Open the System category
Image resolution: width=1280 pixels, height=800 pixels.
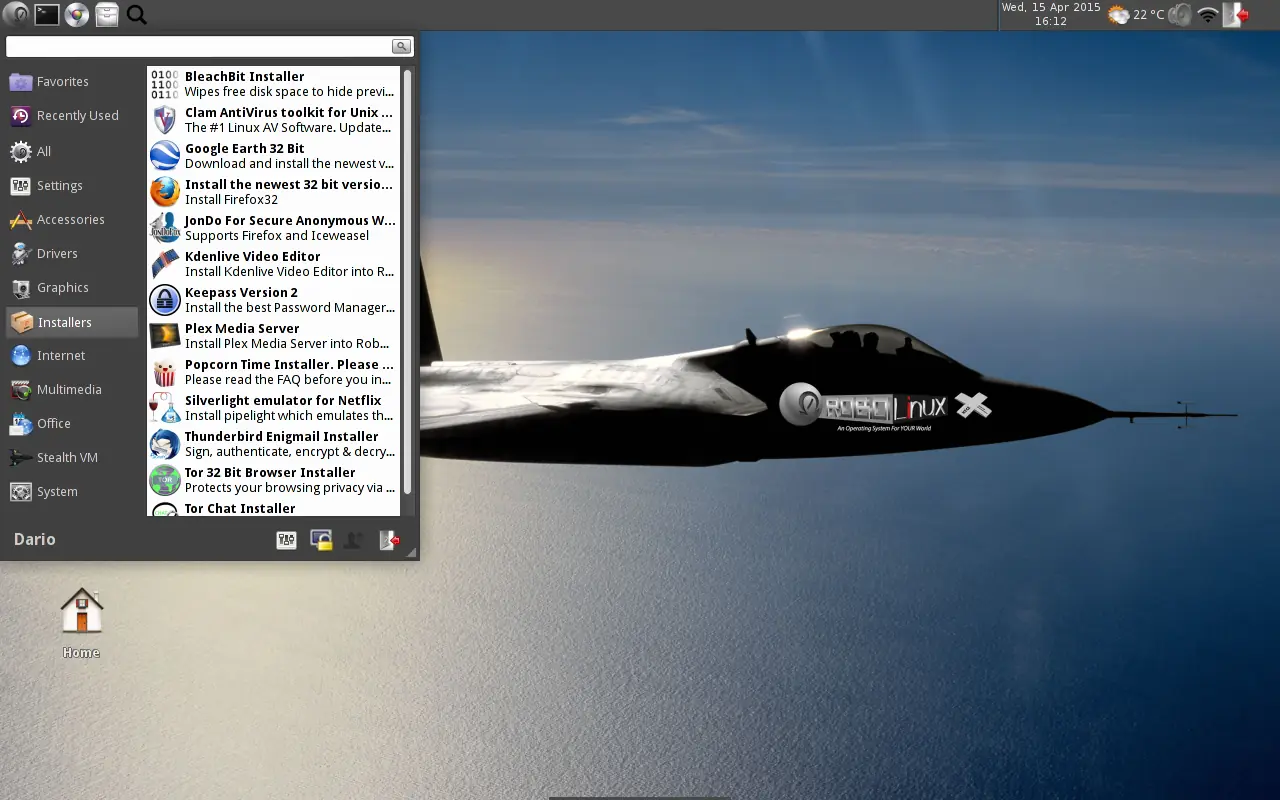tap(71, 492)
